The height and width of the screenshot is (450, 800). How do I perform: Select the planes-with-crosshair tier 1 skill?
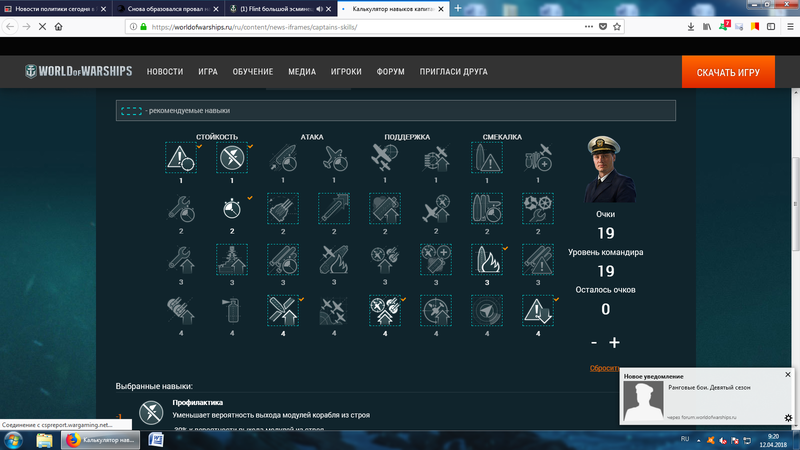385,158
